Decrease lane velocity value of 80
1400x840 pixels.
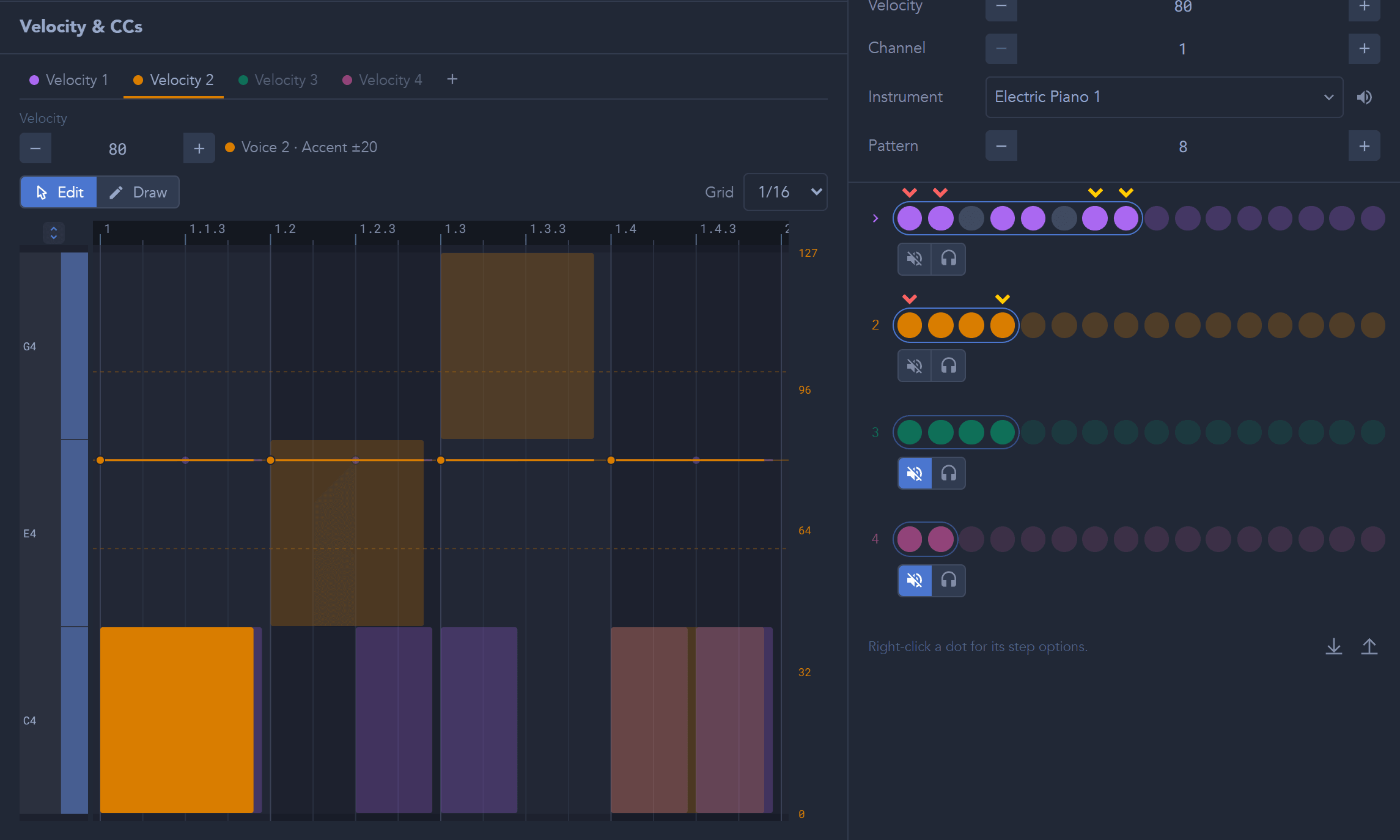[35, 149]
